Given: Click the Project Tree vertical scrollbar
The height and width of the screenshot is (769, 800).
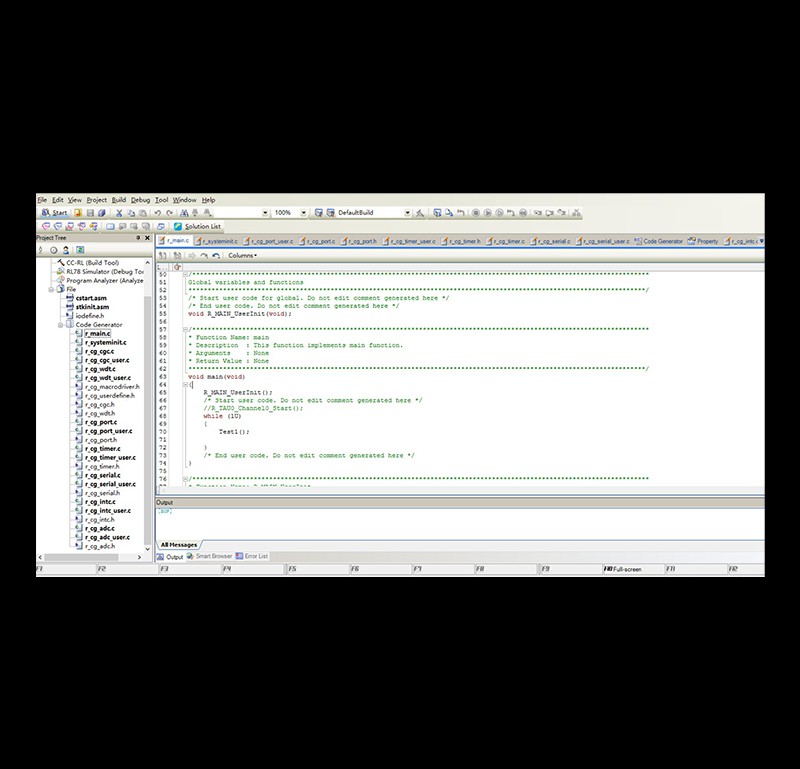Looking at the screenshot, I should pos(148,406).
